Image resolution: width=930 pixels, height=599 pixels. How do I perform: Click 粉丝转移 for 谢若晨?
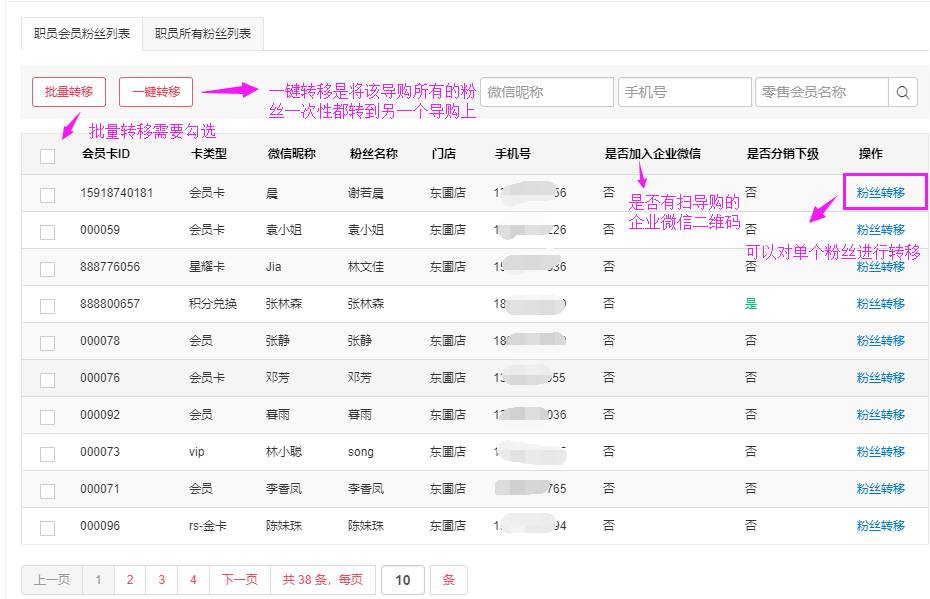click(880, 193)
